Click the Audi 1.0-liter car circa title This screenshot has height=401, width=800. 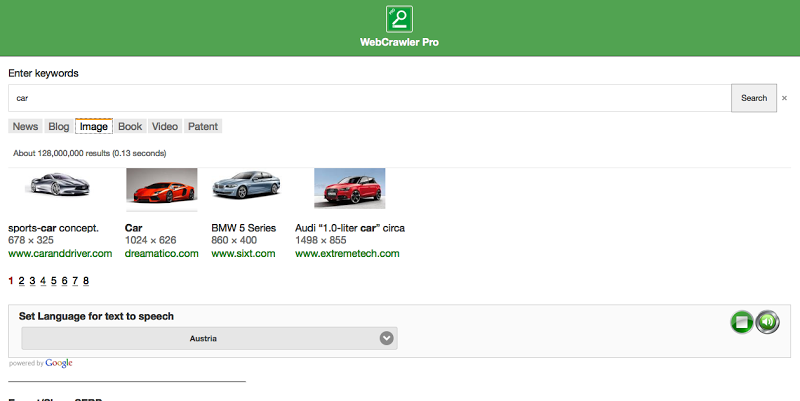350,228
